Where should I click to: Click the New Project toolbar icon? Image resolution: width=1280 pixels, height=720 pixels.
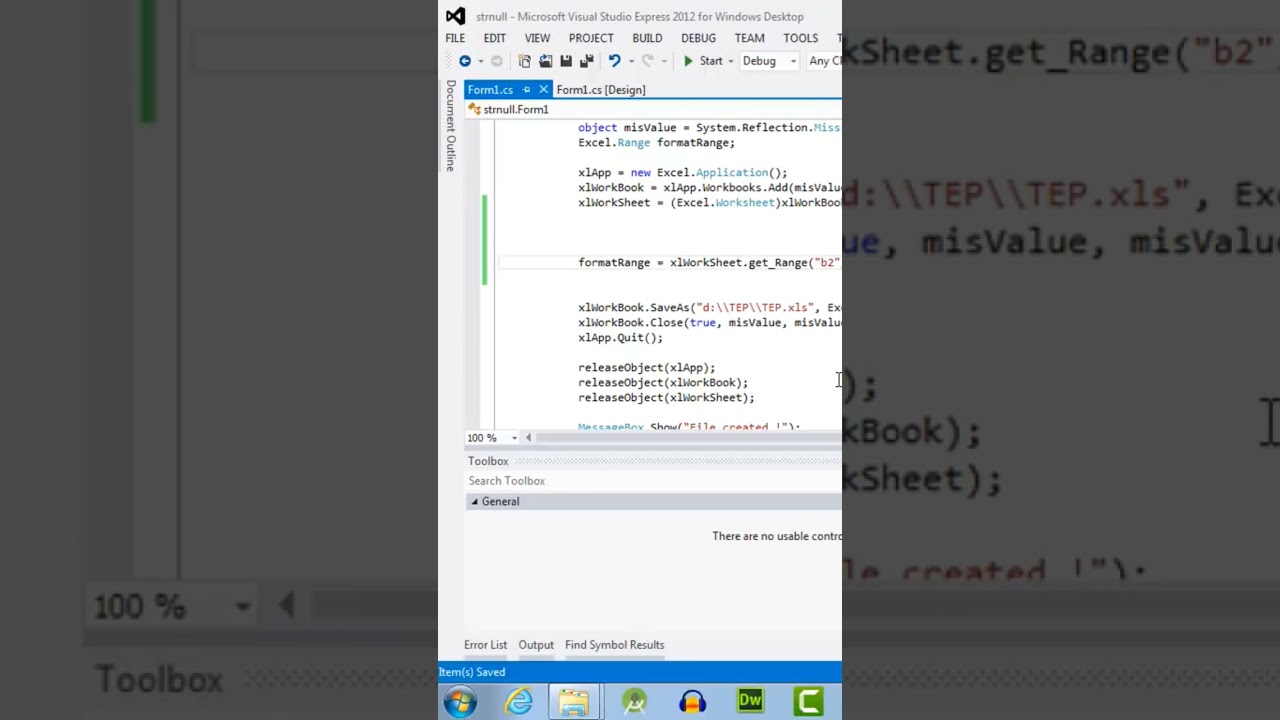(x=525, y=61)
